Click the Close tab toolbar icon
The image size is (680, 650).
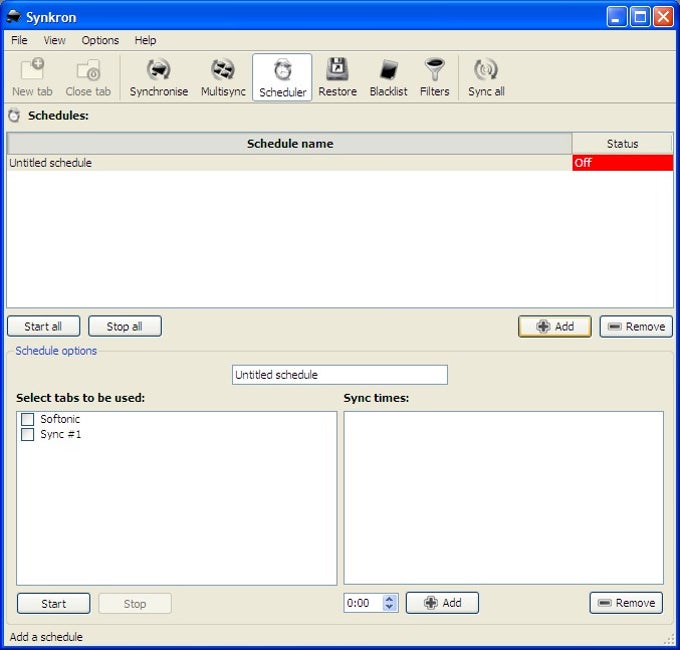88,77
